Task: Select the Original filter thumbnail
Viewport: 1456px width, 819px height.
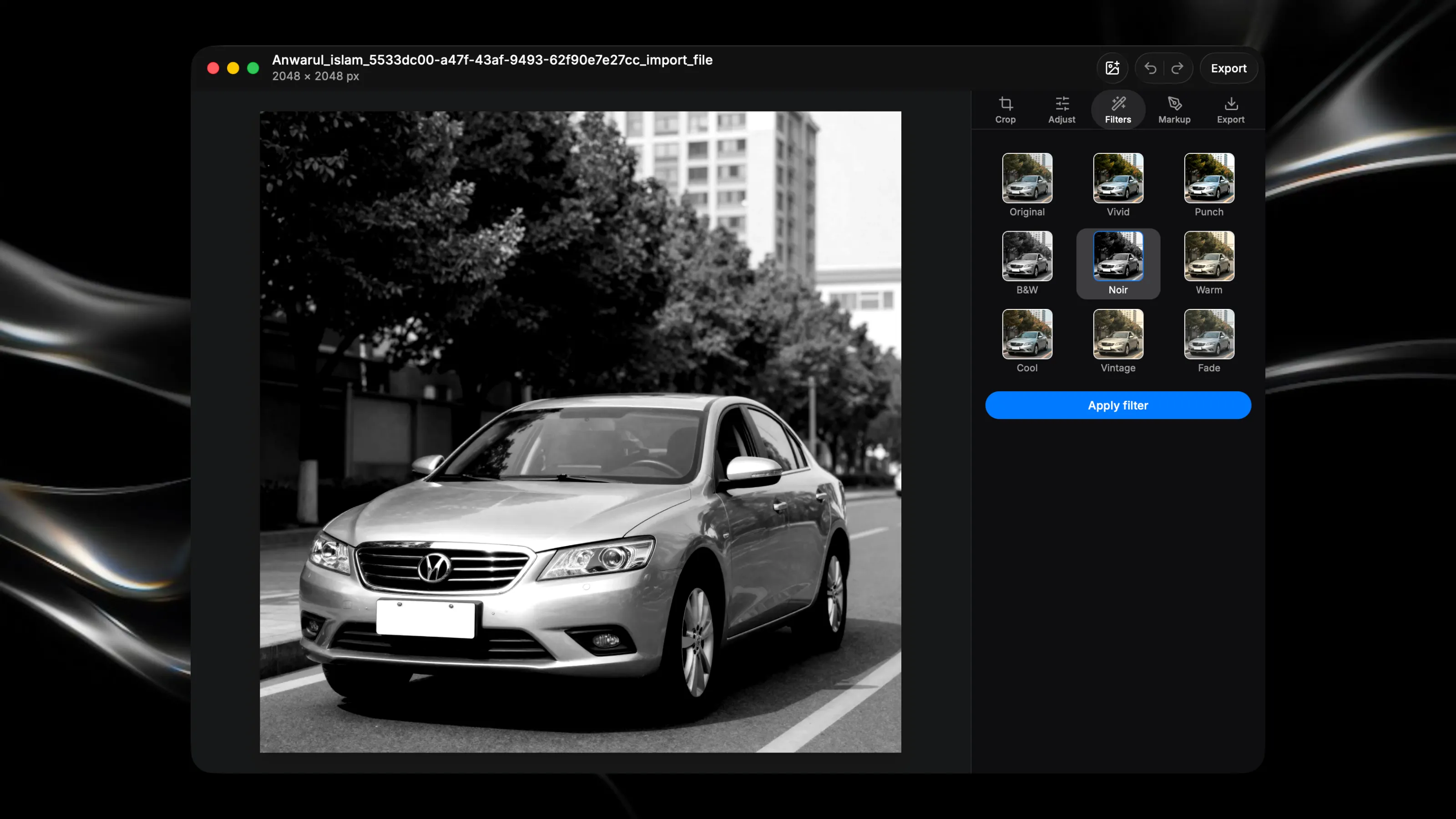Action: 1027,178
